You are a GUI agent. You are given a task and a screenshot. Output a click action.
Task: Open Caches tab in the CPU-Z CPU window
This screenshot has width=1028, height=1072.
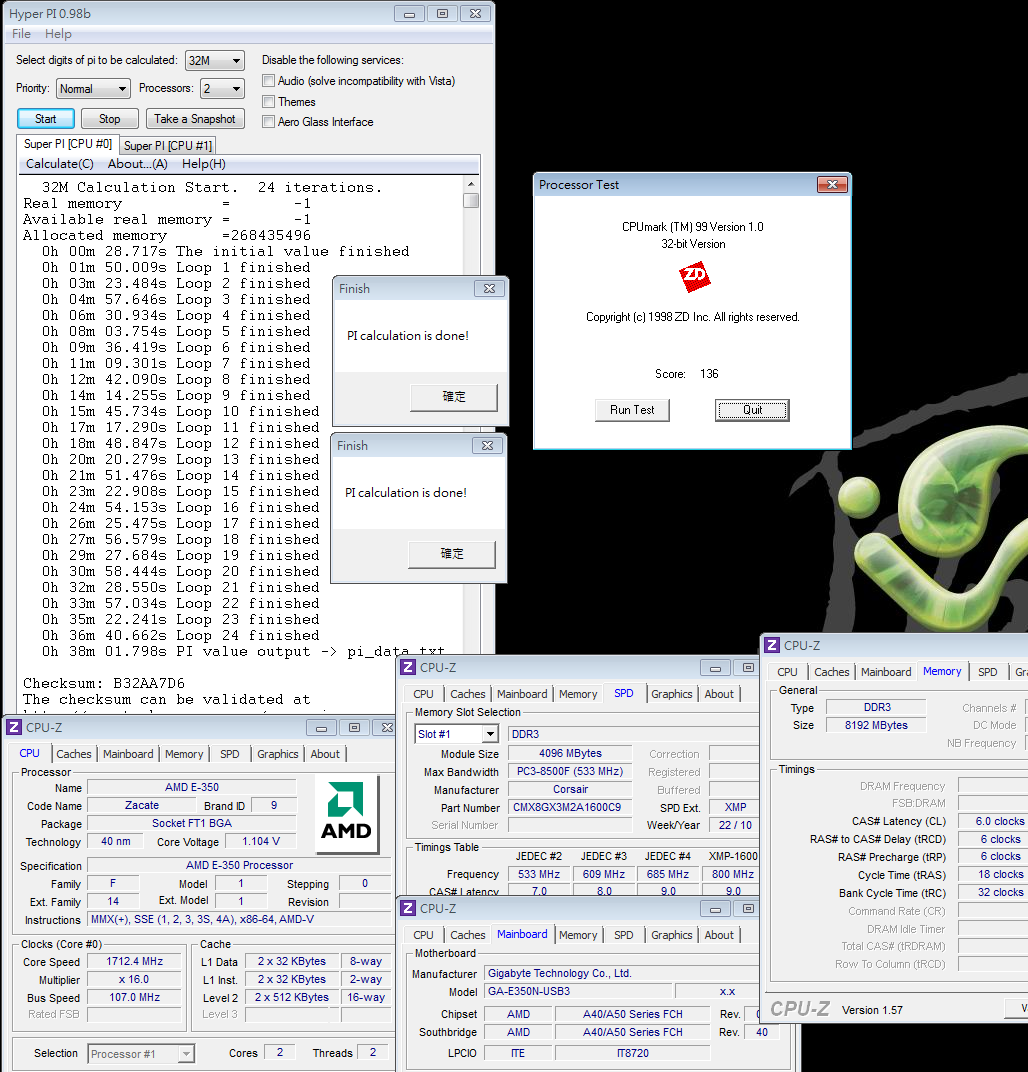coord(73,753)
